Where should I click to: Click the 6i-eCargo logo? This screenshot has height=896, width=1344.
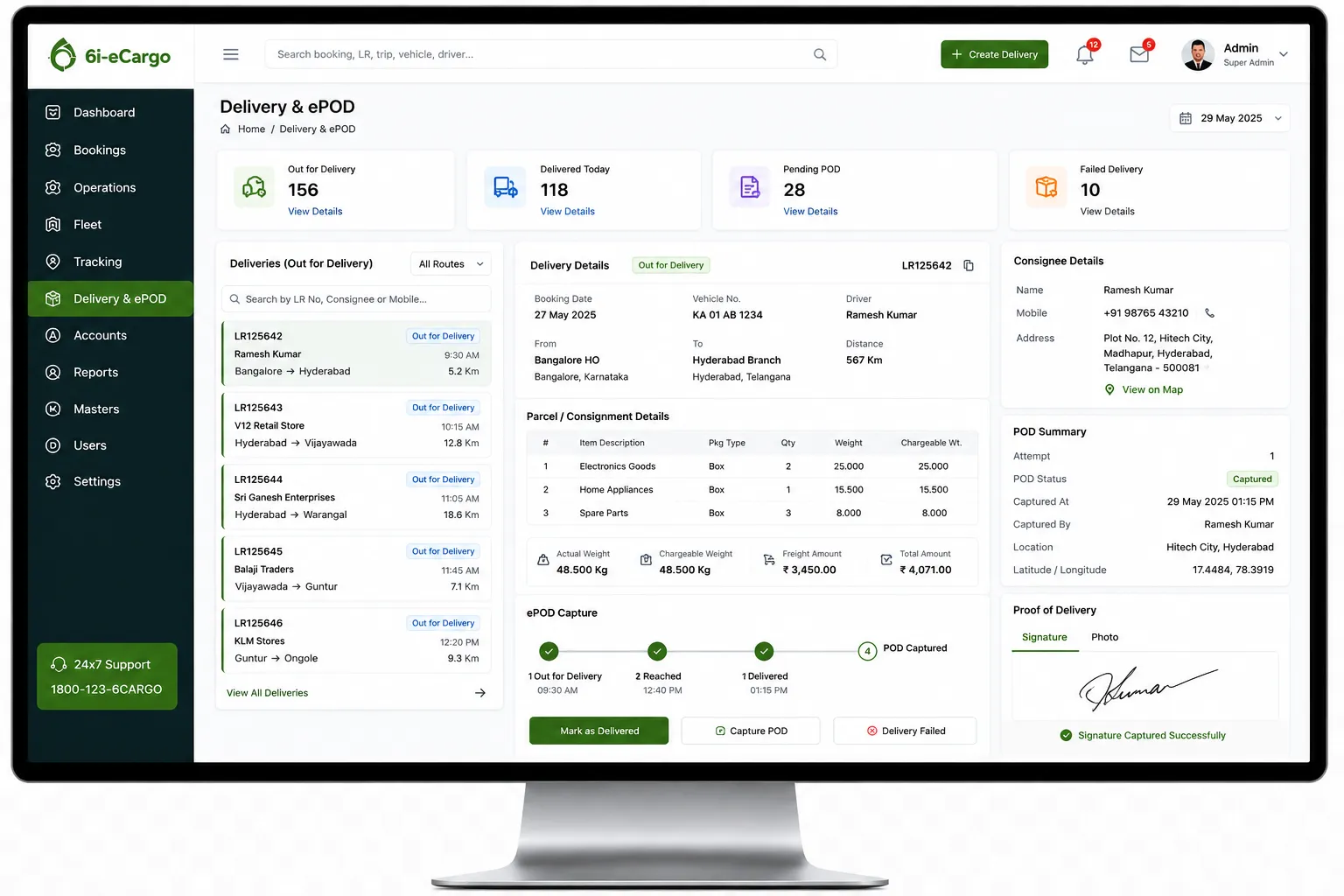tap(110, 56)
